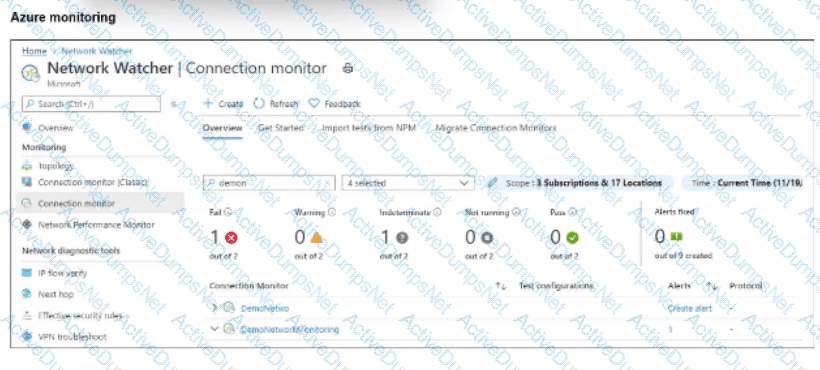Click the Fail info circle icon
820x370 pixels.
click(x=228, y=212)
